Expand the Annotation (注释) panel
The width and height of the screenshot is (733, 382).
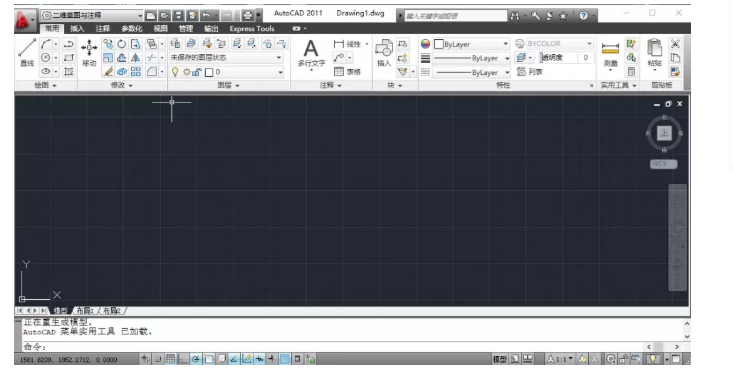click(331, 85)
